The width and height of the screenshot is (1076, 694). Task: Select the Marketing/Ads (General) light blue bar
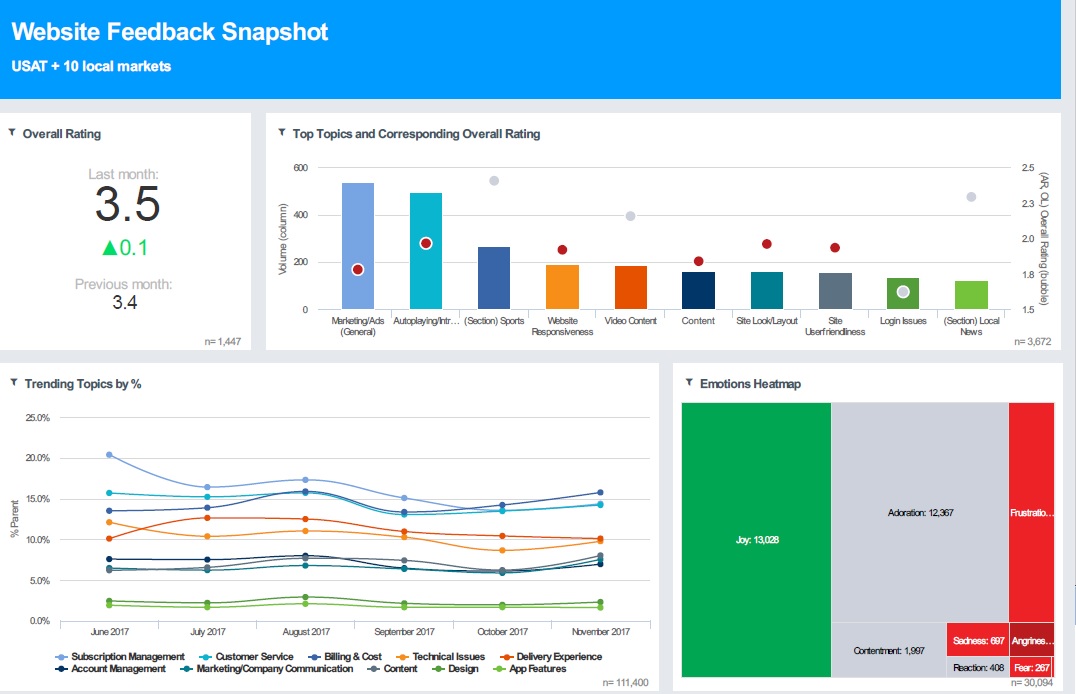(x=358, y=246)
